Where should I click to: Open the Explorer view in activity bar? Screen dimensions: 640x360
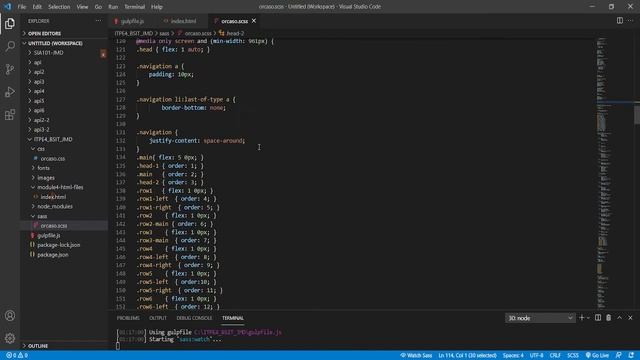coord(10,24)
